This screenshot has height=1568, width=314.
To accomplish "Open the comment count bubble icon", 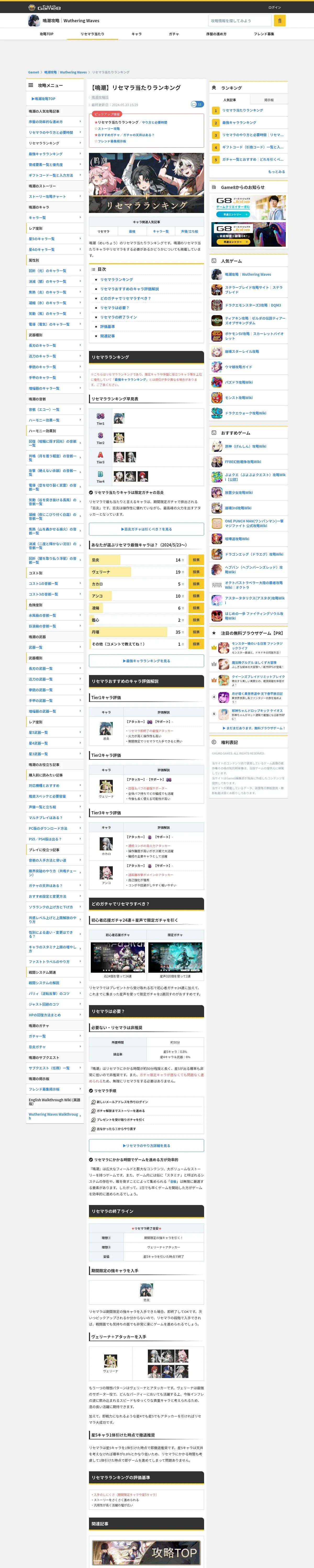I will 197,104.
